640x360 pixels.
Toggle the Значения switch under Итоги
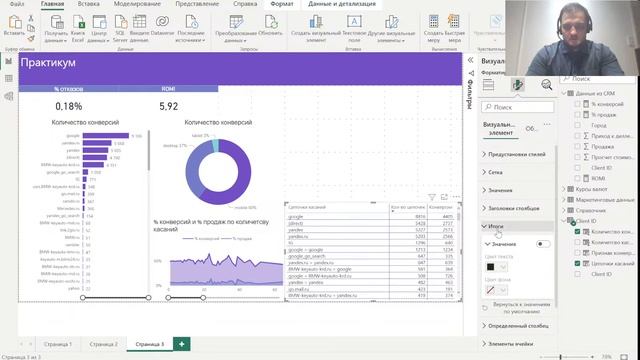pos(542,244)
